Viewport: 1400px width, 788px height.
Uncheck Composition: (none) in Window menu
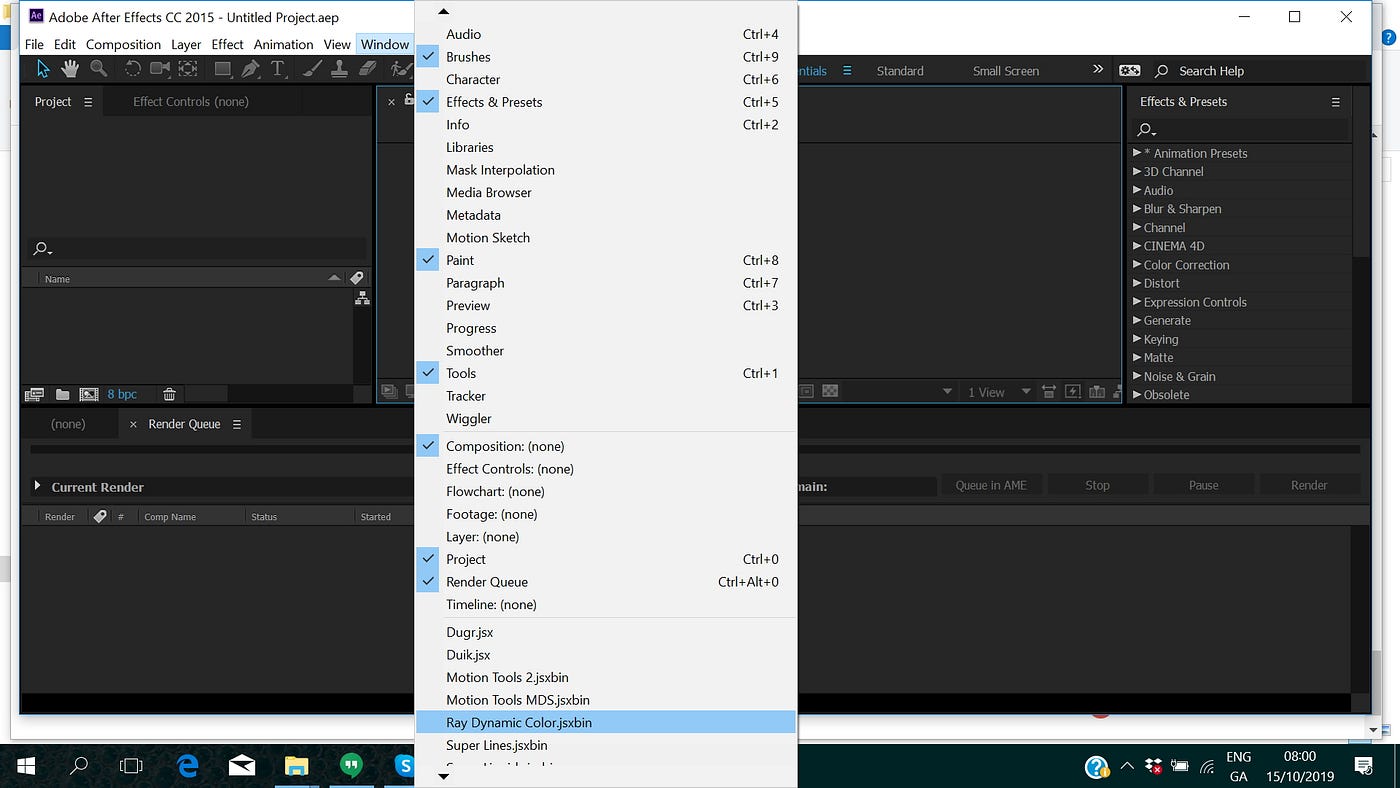click(605, 446)
